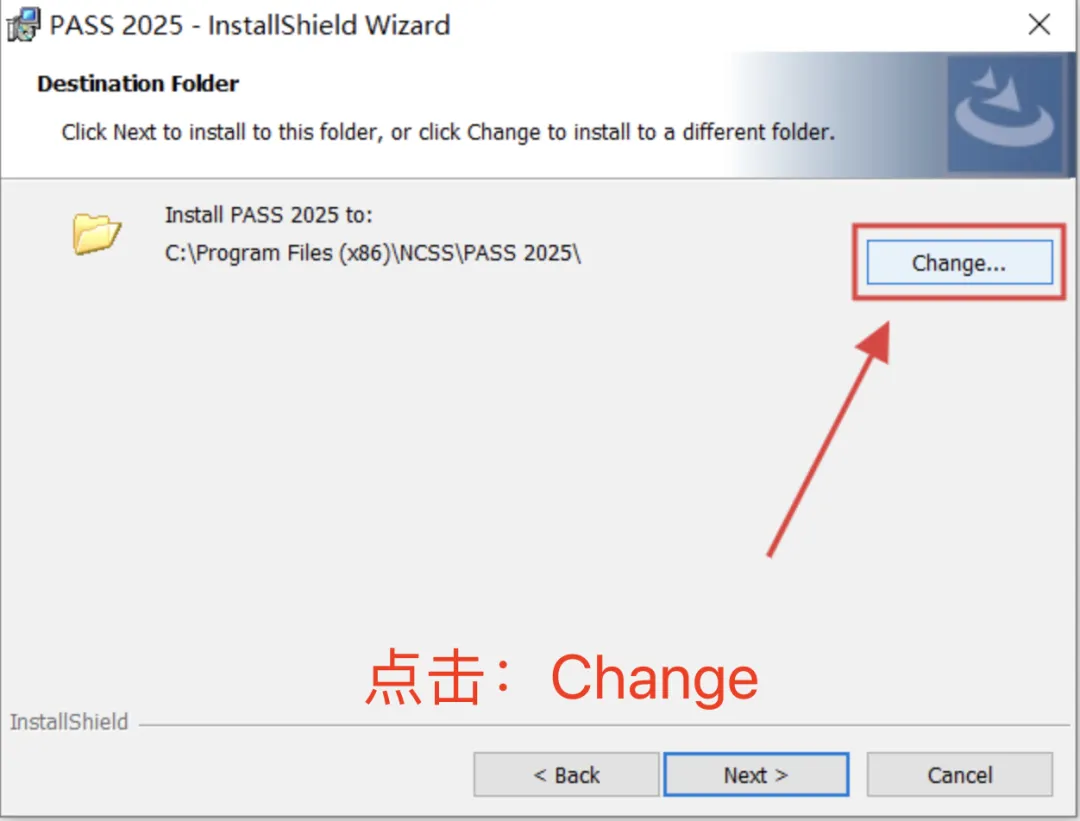This screenshot has height=821, width=1080.
Task: Click the horizontal separator line beside InstallShield
Action: (x=604, y=725)
